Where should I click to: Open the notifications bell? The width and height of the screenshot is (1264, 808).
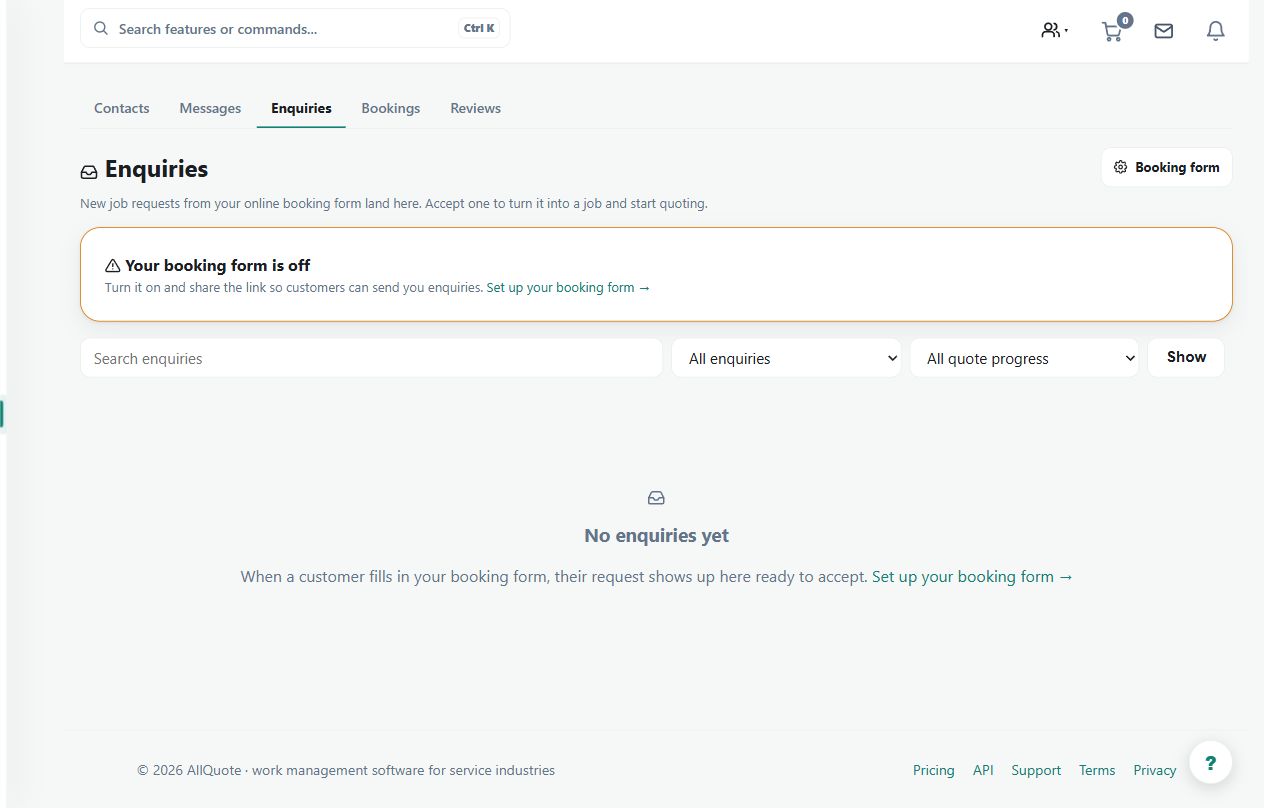[1215, 31]
